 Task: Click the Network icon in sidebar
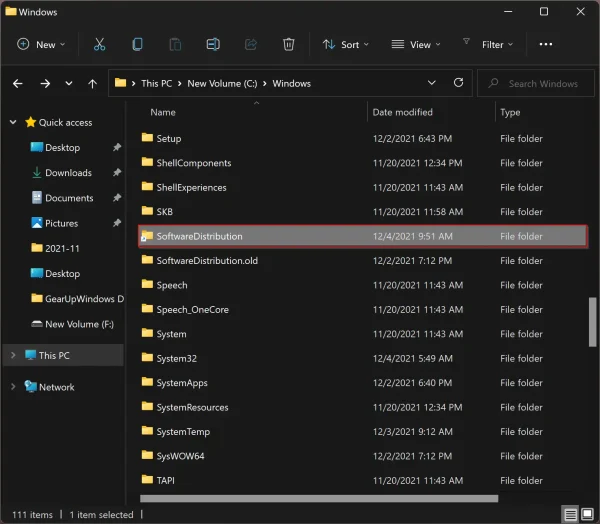click(x=31, y=387)
